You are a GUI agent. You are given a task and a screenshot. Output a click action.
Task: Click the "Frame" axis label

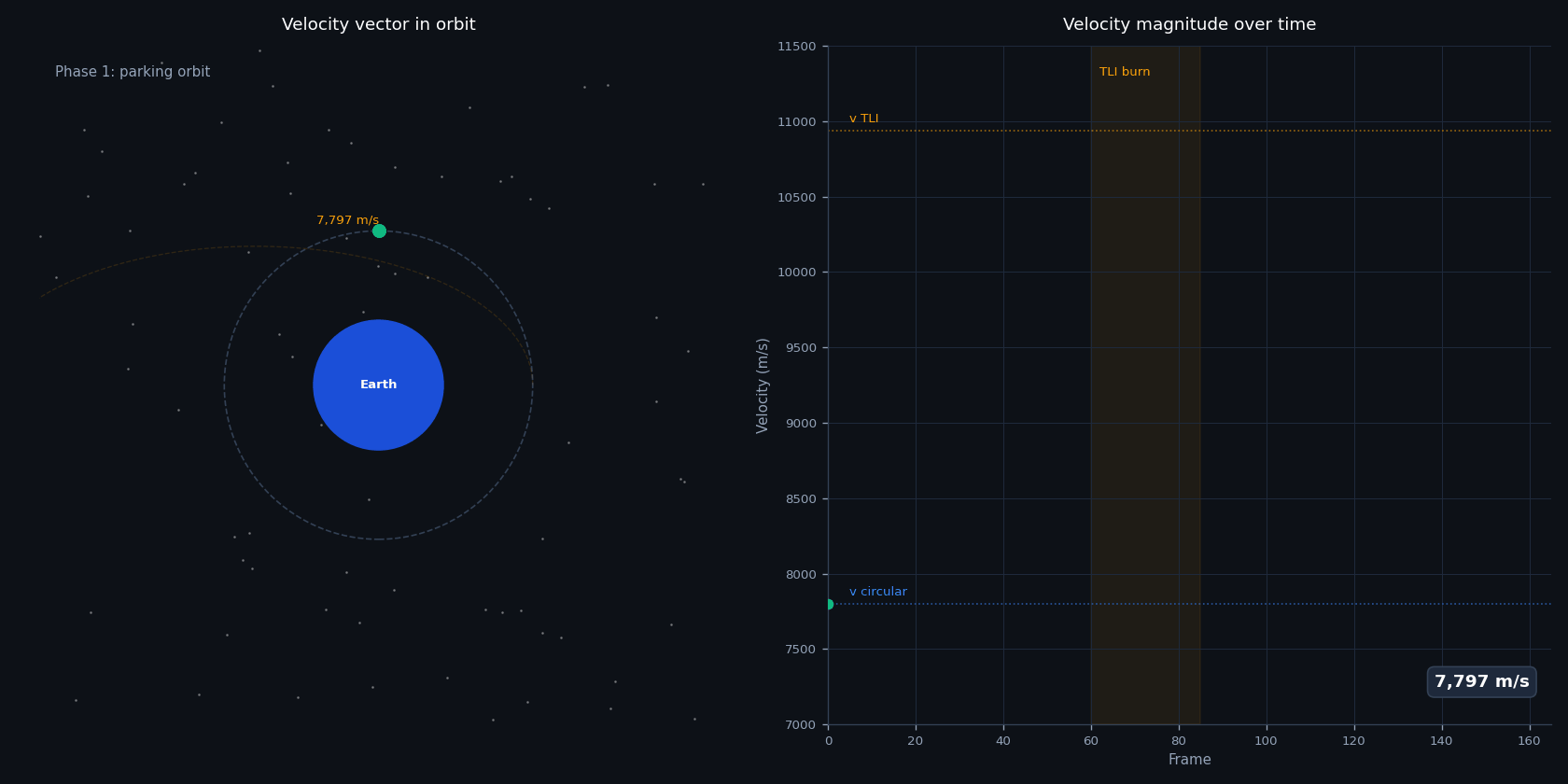tap(1189, 760)
